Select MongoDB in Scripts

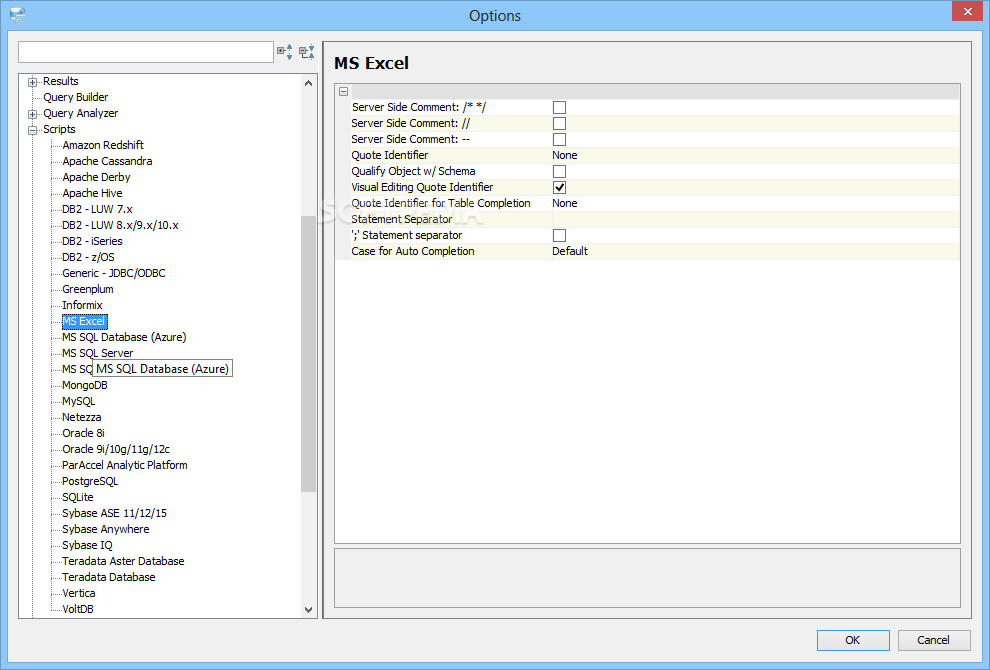click(x=85, y=385)
